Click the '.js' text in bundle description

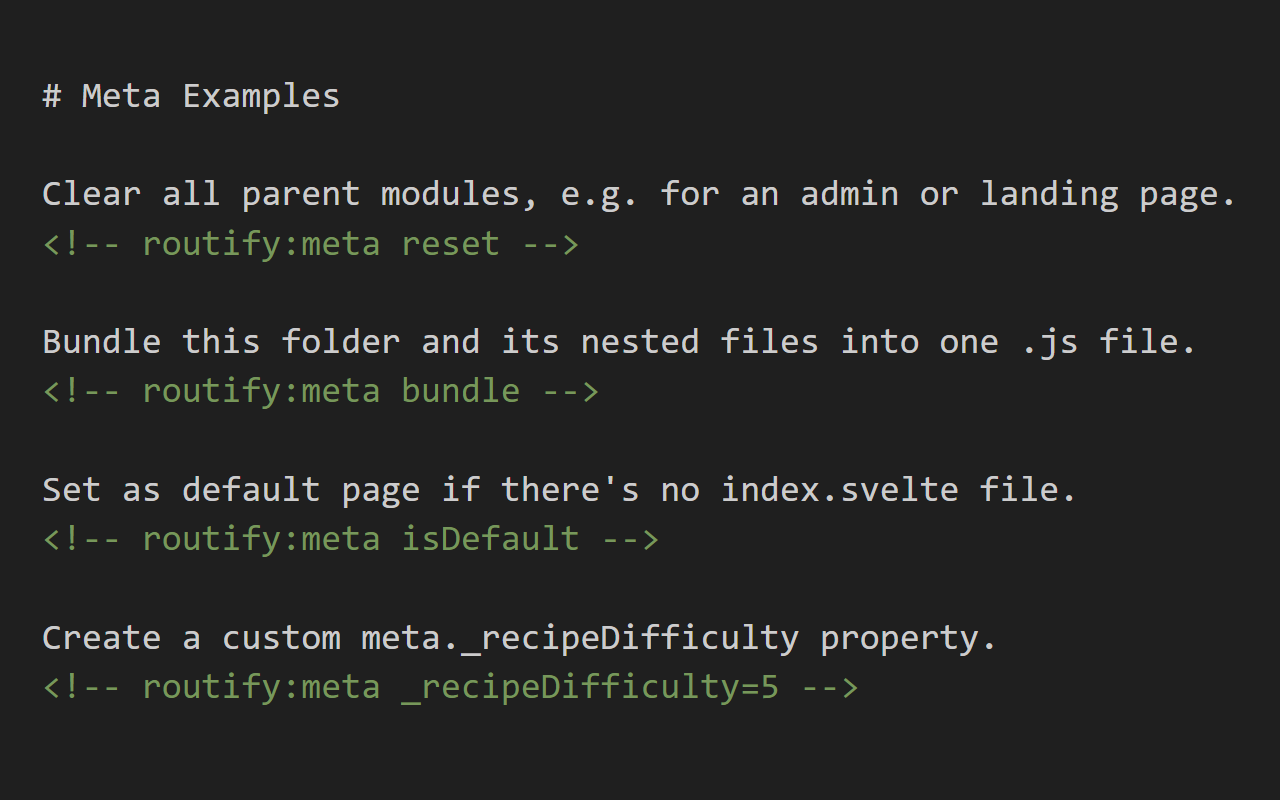1050,341
